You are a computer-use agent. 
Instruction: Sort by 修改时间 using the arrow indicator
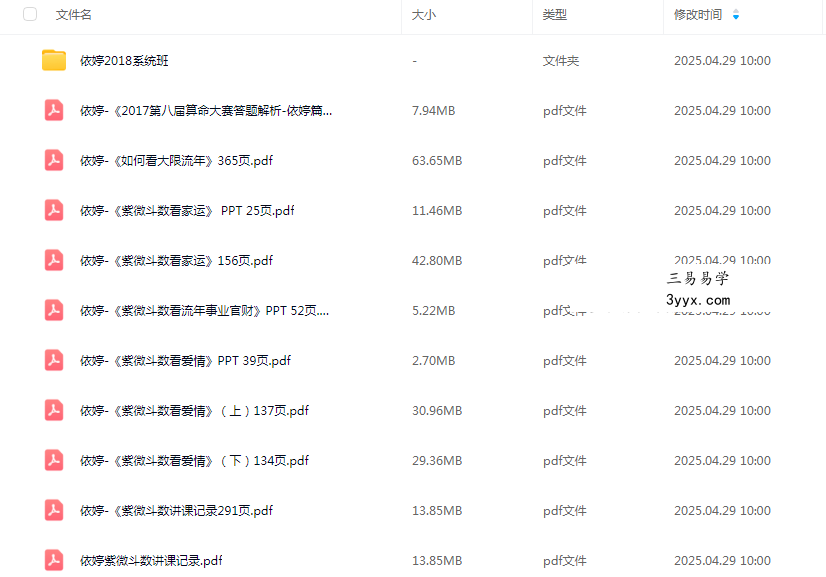click(736, 15)
